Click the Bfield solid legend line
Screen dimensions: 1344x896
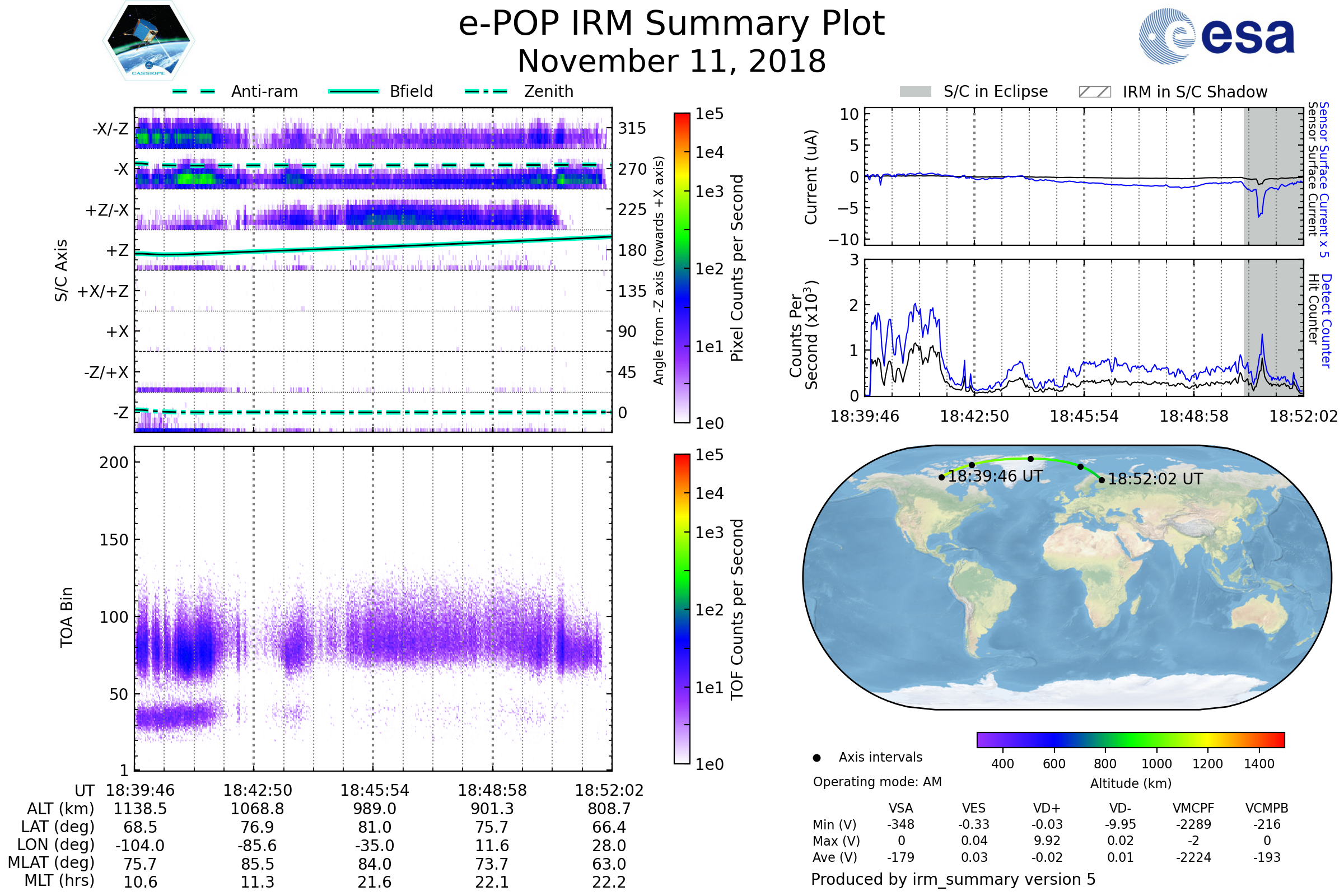[x=353, y=91]
